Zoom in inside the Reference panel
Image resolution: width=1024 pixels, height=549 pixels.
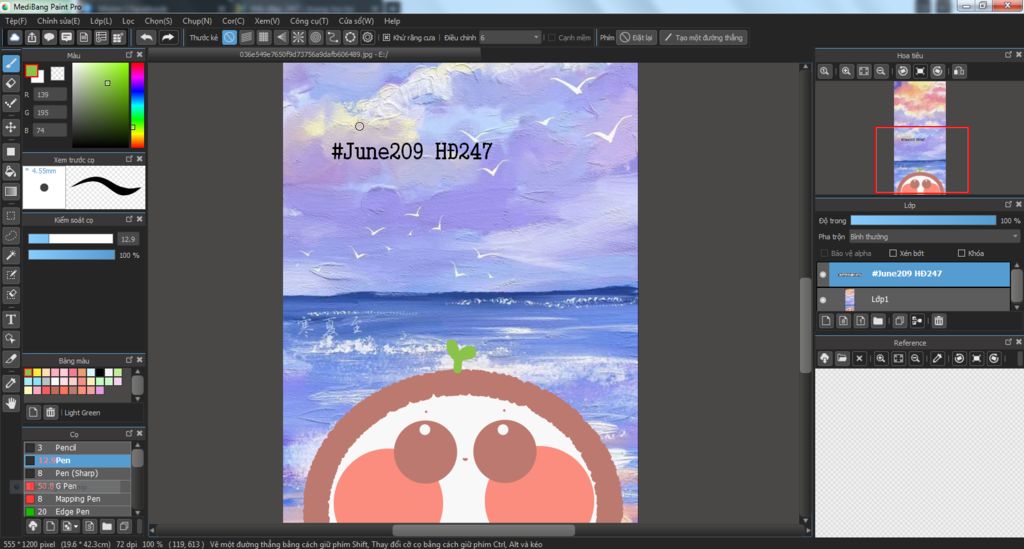(881, 358)
